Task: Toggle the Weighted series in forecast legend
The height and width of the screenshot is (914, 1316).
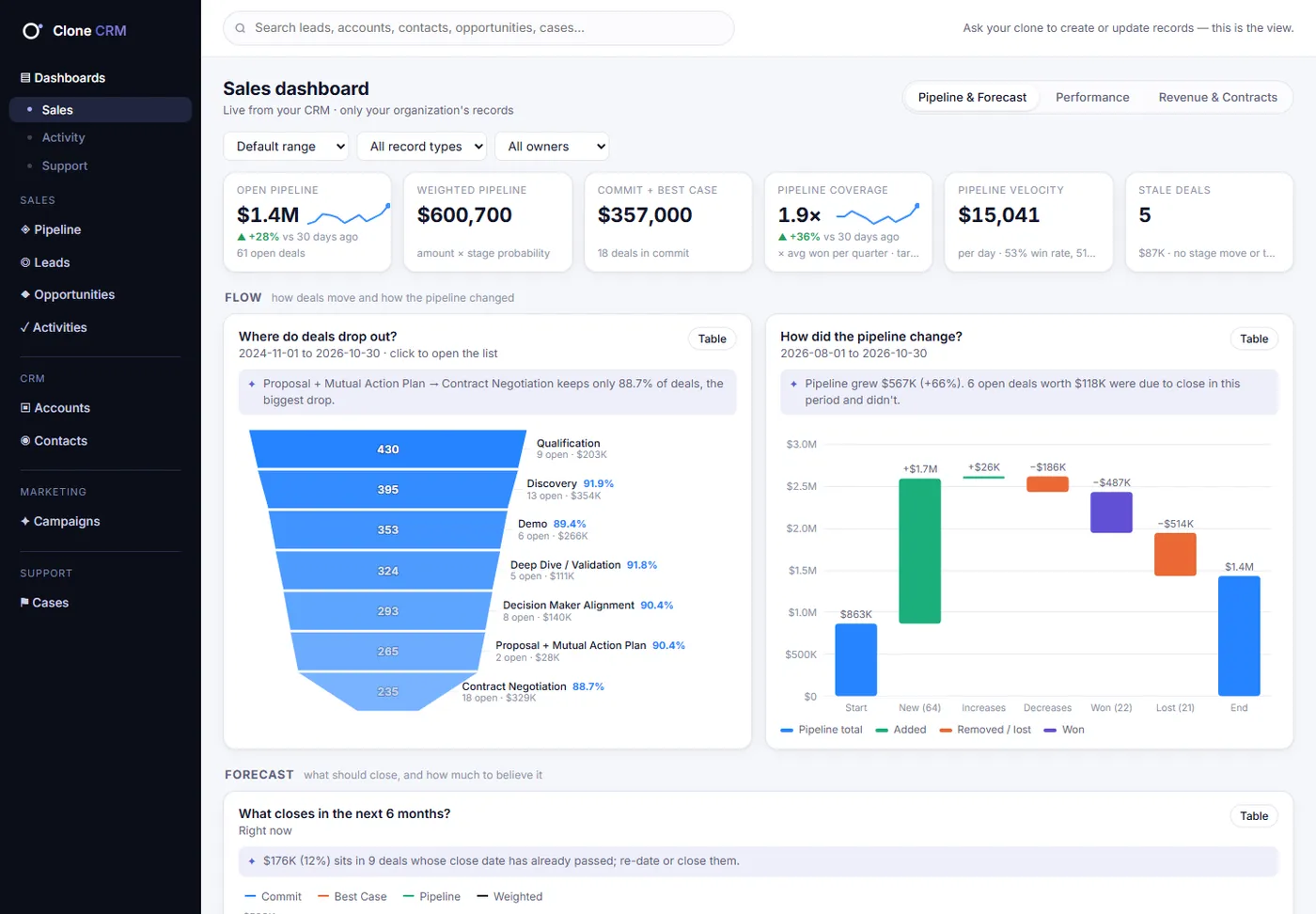Action: [509, 897]
